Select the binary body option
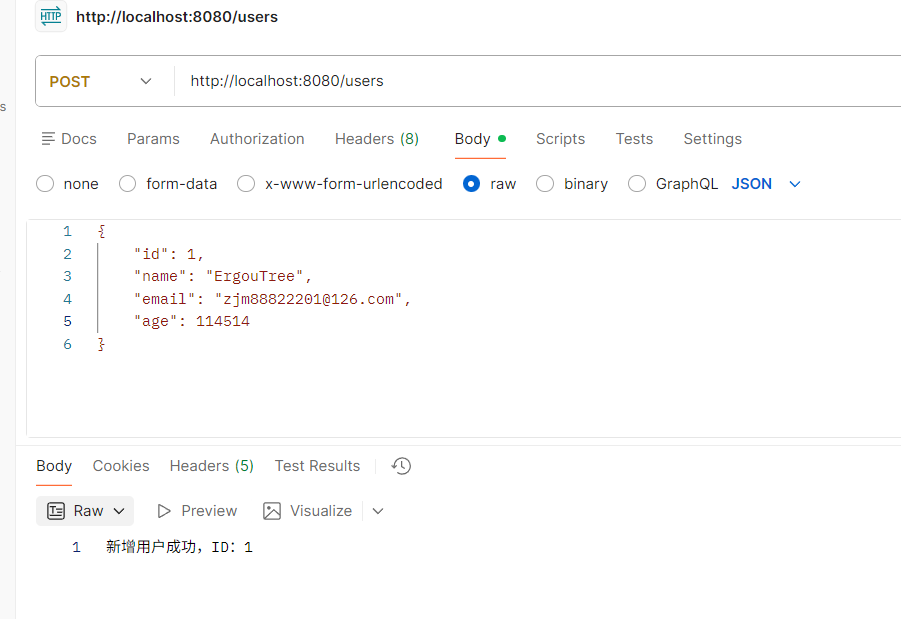The height and width of the screenshot is (619, 901). point(545,184)
